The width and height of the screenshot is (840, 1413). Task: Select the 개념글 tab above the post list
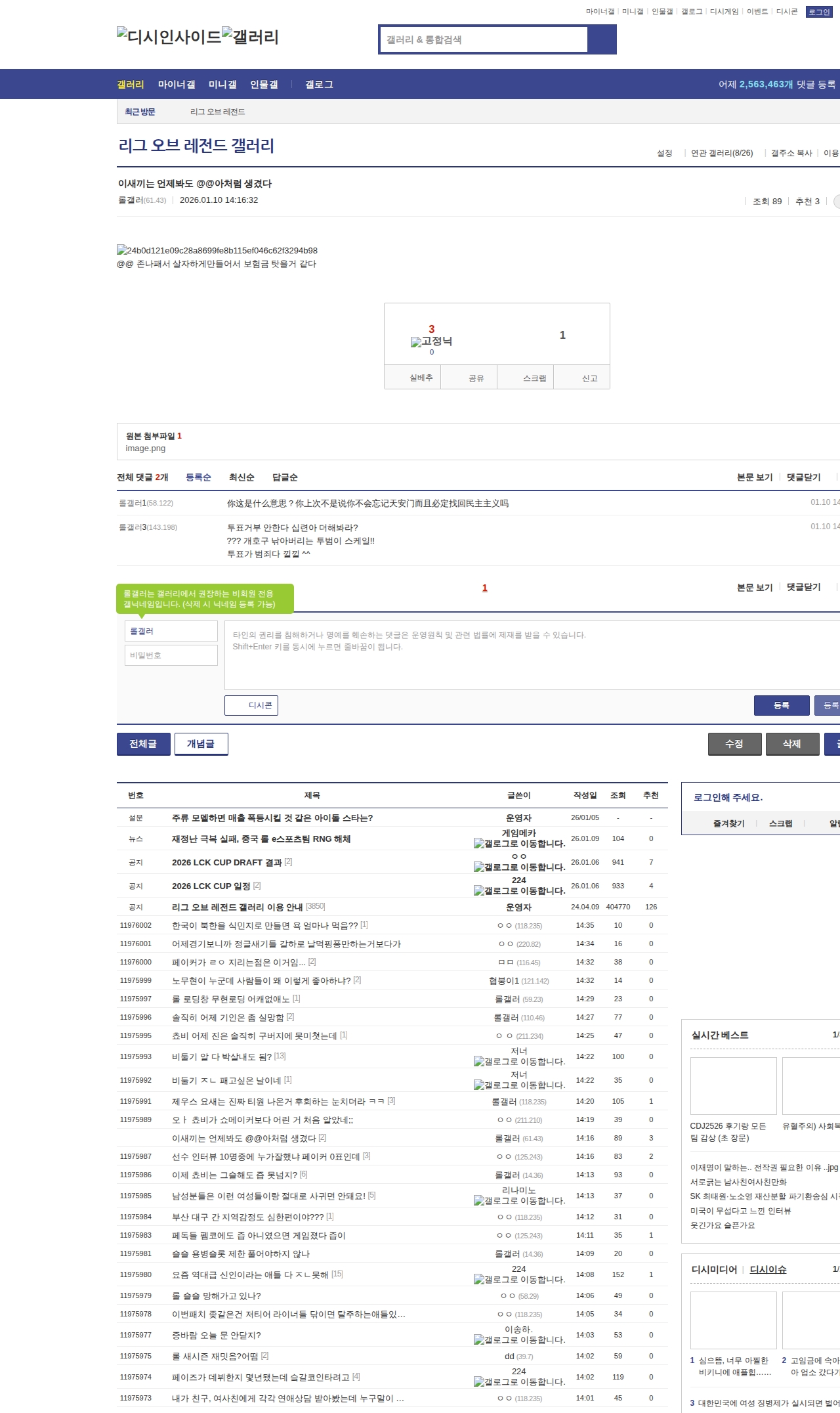(201, 744)
